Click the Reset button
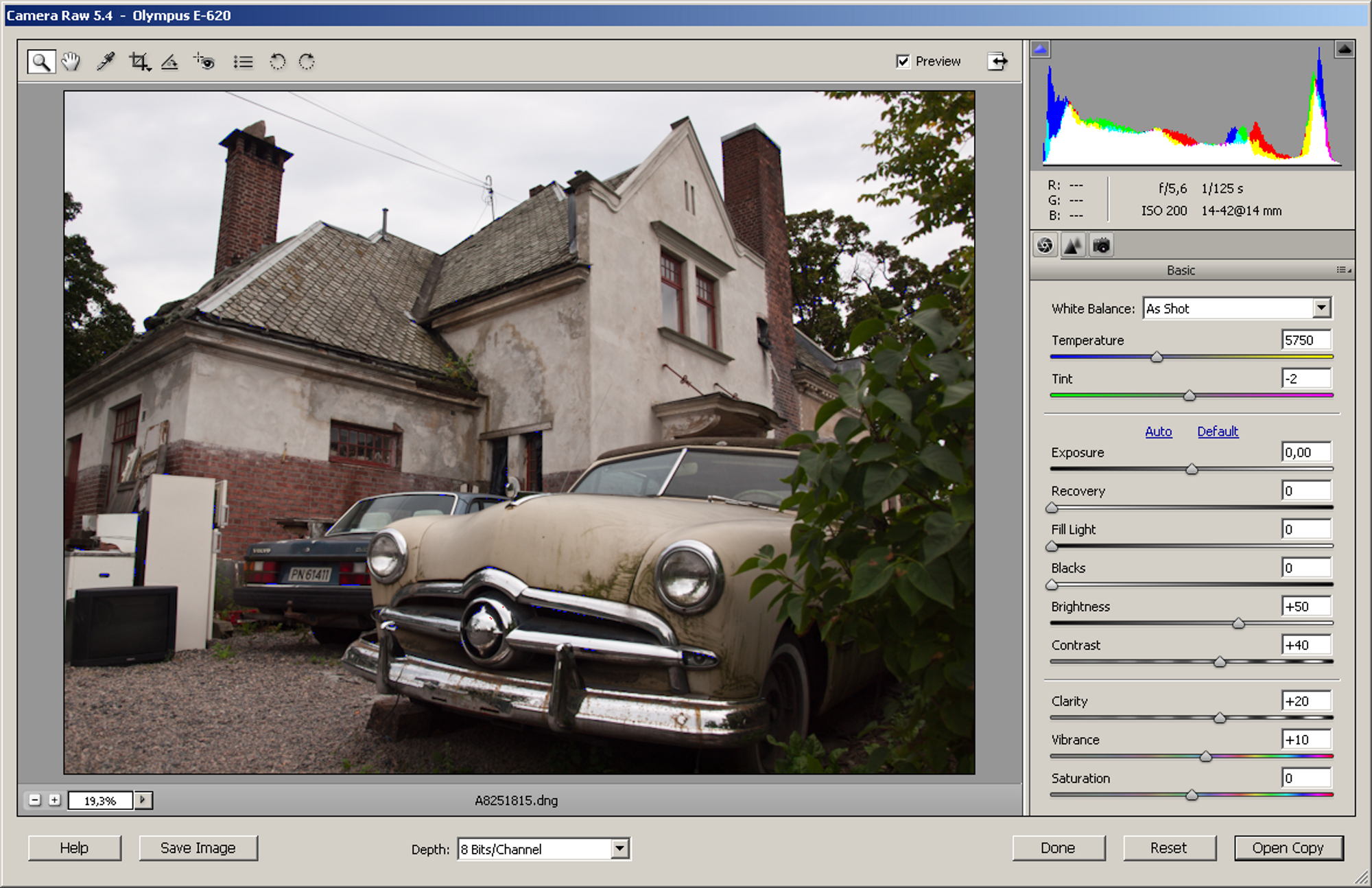This screenshot has height=888, width=1372. (1169, 848)
